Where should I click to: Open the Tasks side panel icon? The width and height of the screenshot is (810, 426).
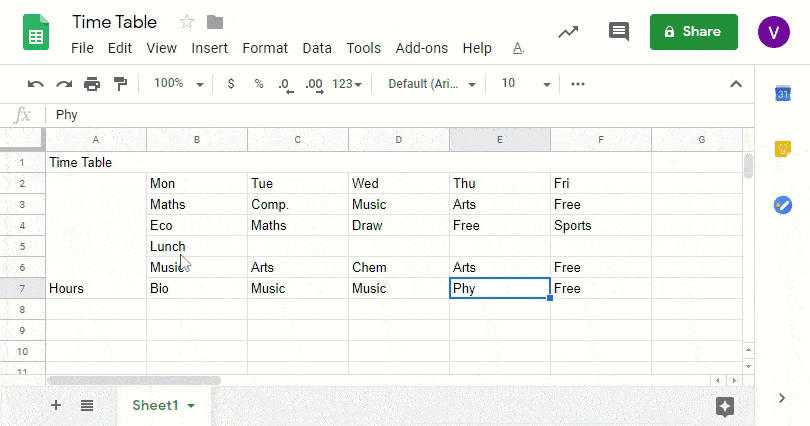(x=783, y=205)
